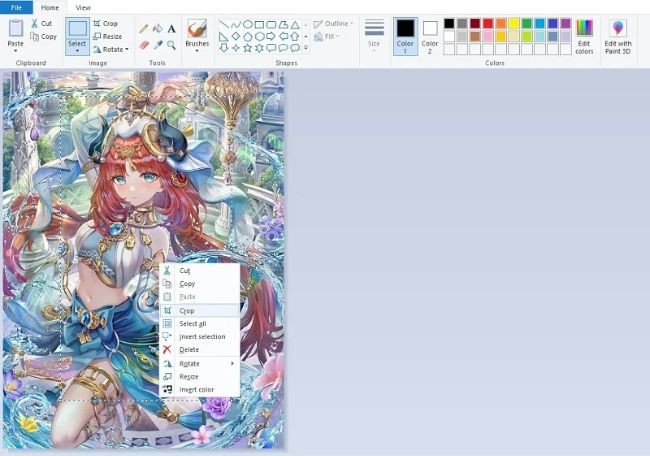Viewport: 650px width, 456px height.
Task: Open the Paste dropdown arrow
Action: pos(15,51)
